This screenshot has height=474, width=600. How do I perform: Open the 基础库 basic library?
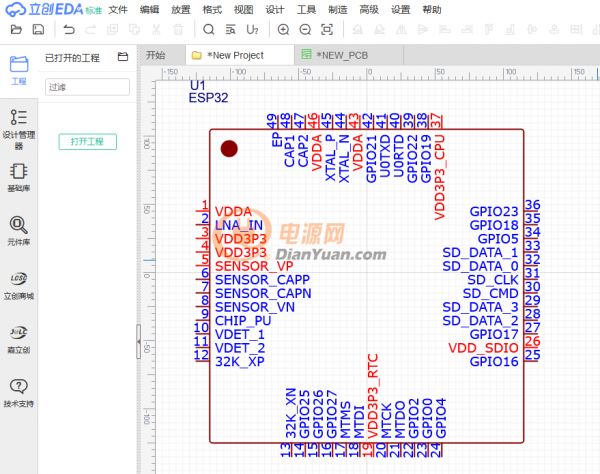19,178
